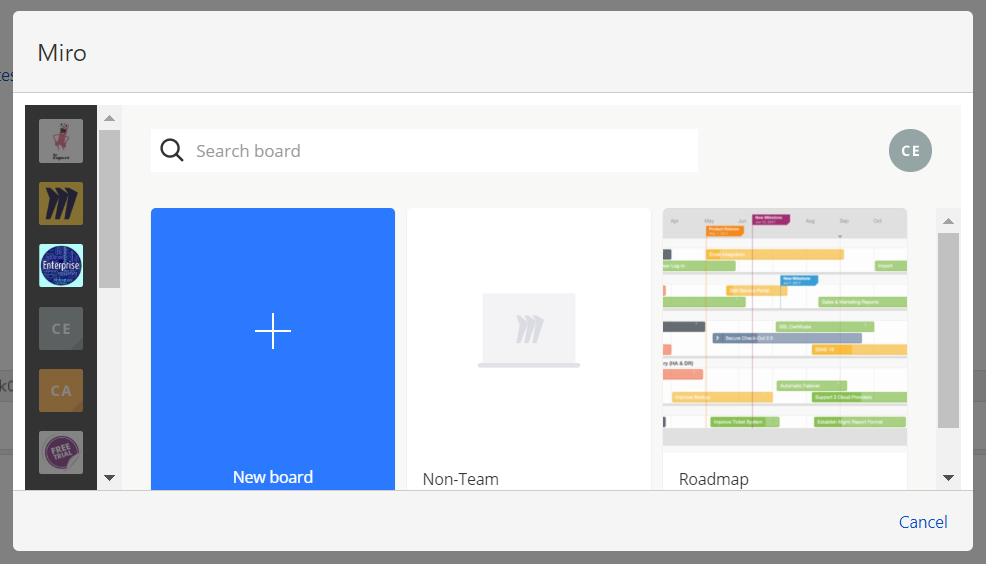986x564 pixels.
Task: Select the pink mascot team icon in sidebar
Action: 61,141
